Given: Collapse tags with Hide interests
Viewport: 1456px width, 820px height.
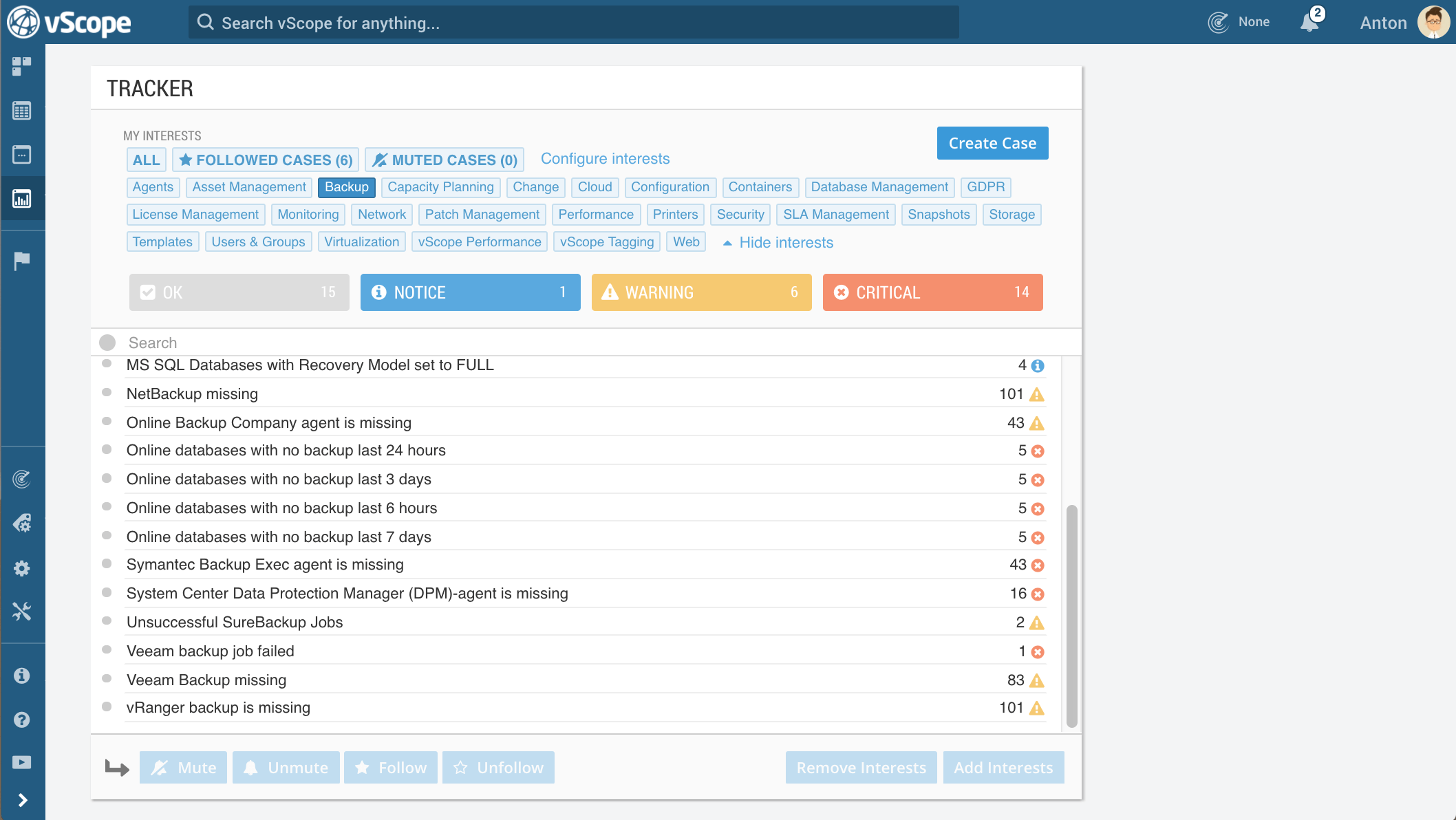Looking at the screenshot, I should [x=778, y=242].
